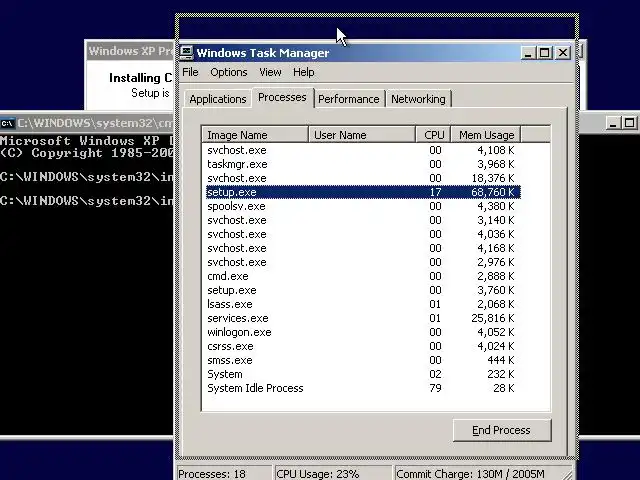Select svchost.exe row using 3,140 K

(x=363, y=220)
